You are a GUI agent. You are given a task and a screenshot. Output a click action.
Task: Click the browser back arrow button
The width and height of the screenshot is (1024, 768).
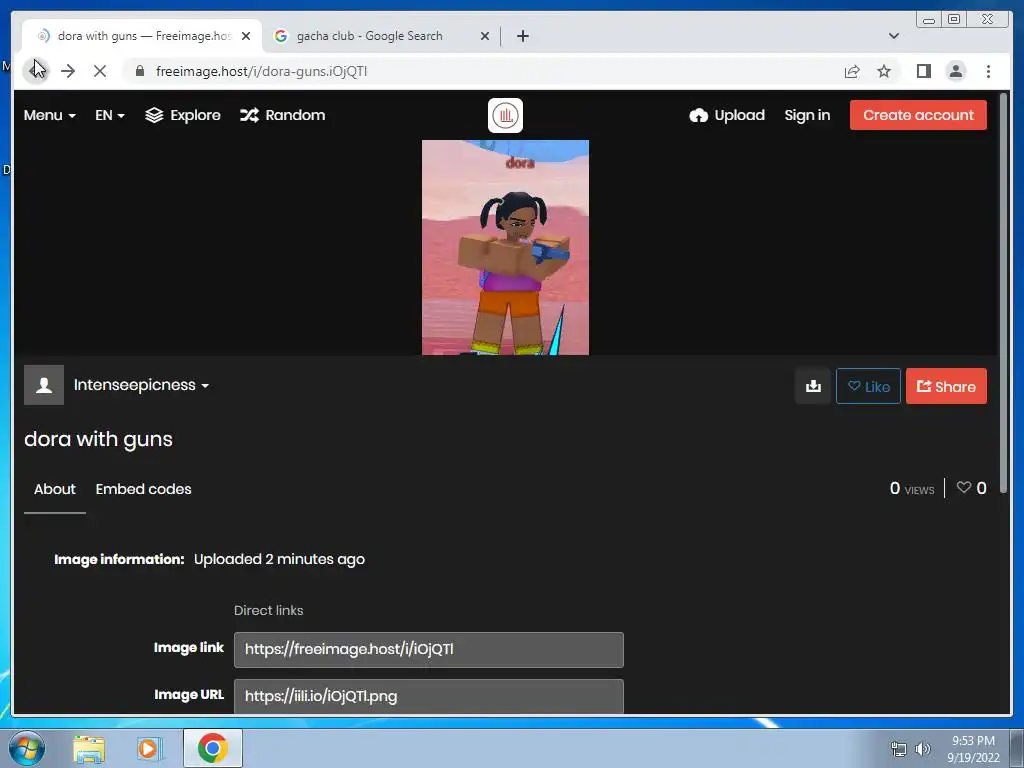click(x=35, y=71)
